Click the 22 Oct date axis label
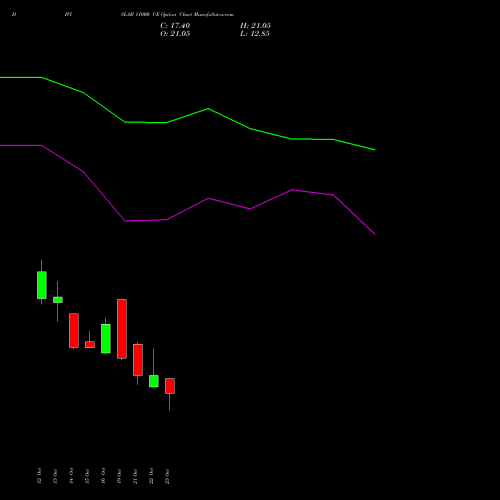The image size is (500, 500). tap(151, 476)
